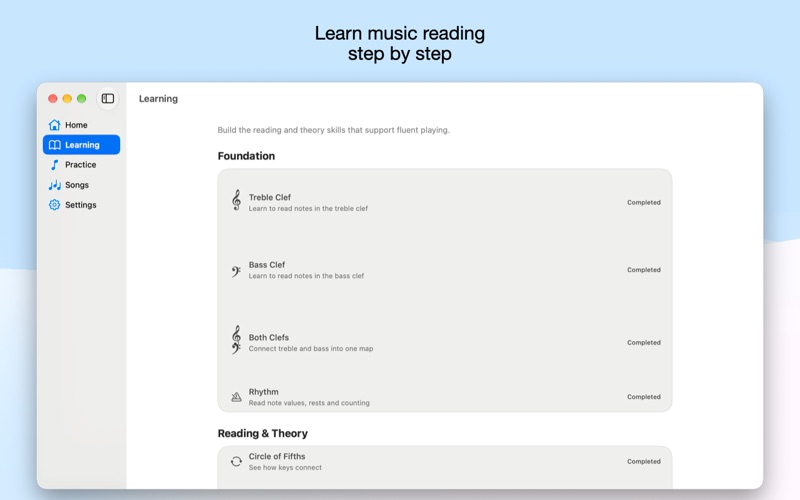The image size is (800, 500).
Task: Click the bass clef icon of Bass Clef lesson
Action: (236, 271)
